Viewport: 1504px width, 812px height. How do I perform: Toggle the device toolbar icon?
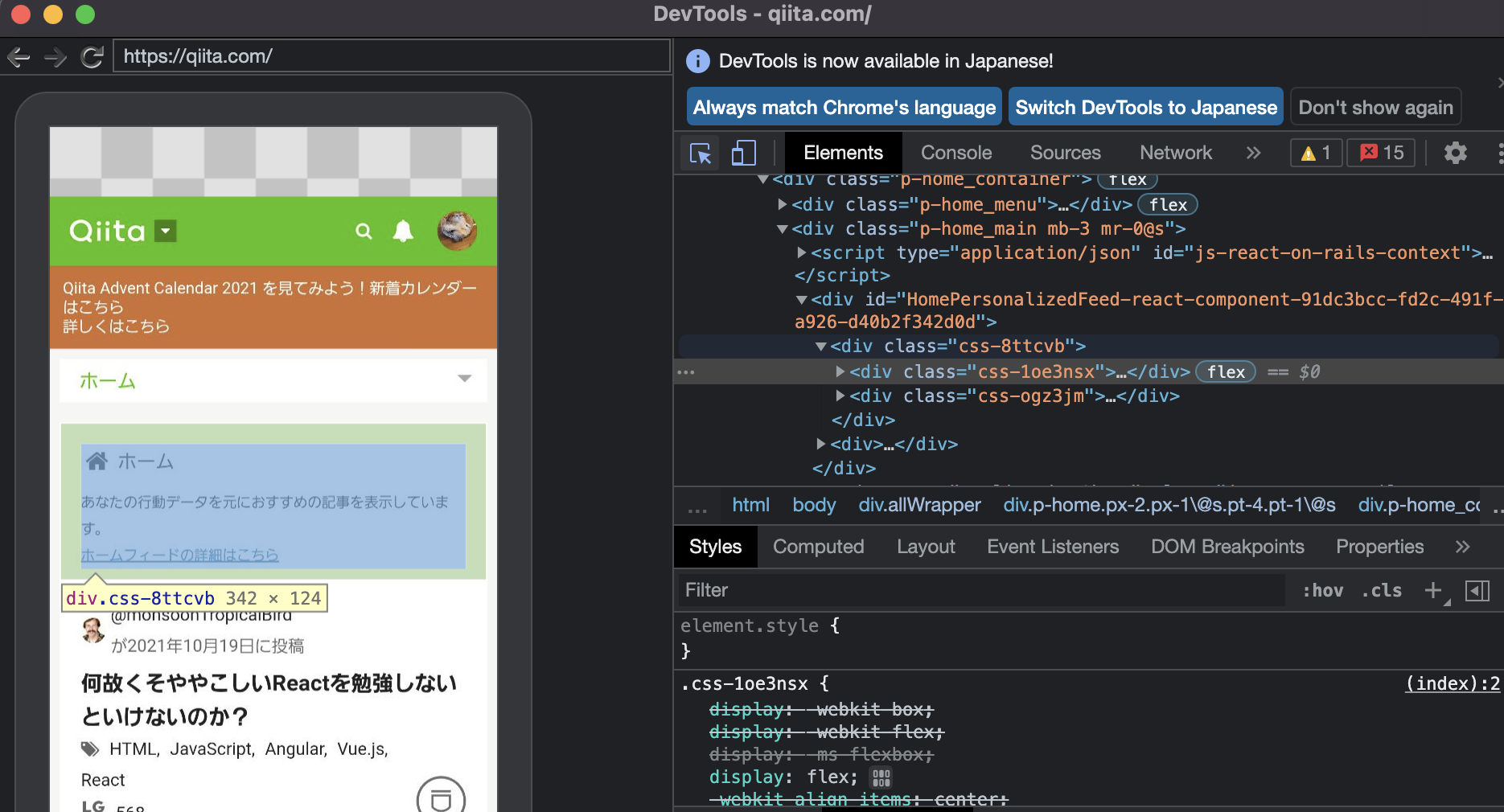pyautogui.click(x=744, y=153)
